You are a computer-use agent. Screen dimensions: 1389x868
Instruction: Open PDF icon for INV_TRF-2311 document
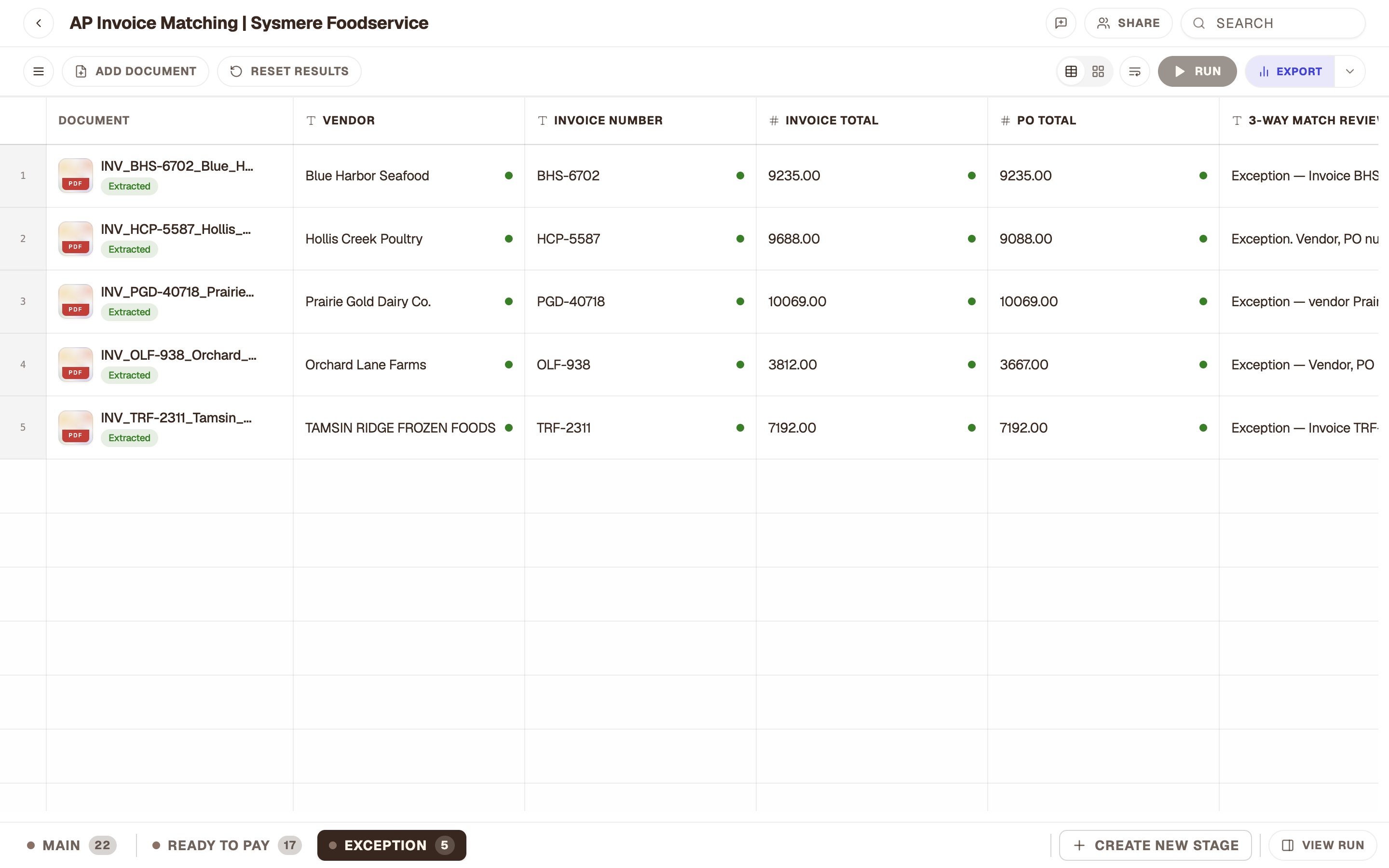coord(75,427)
